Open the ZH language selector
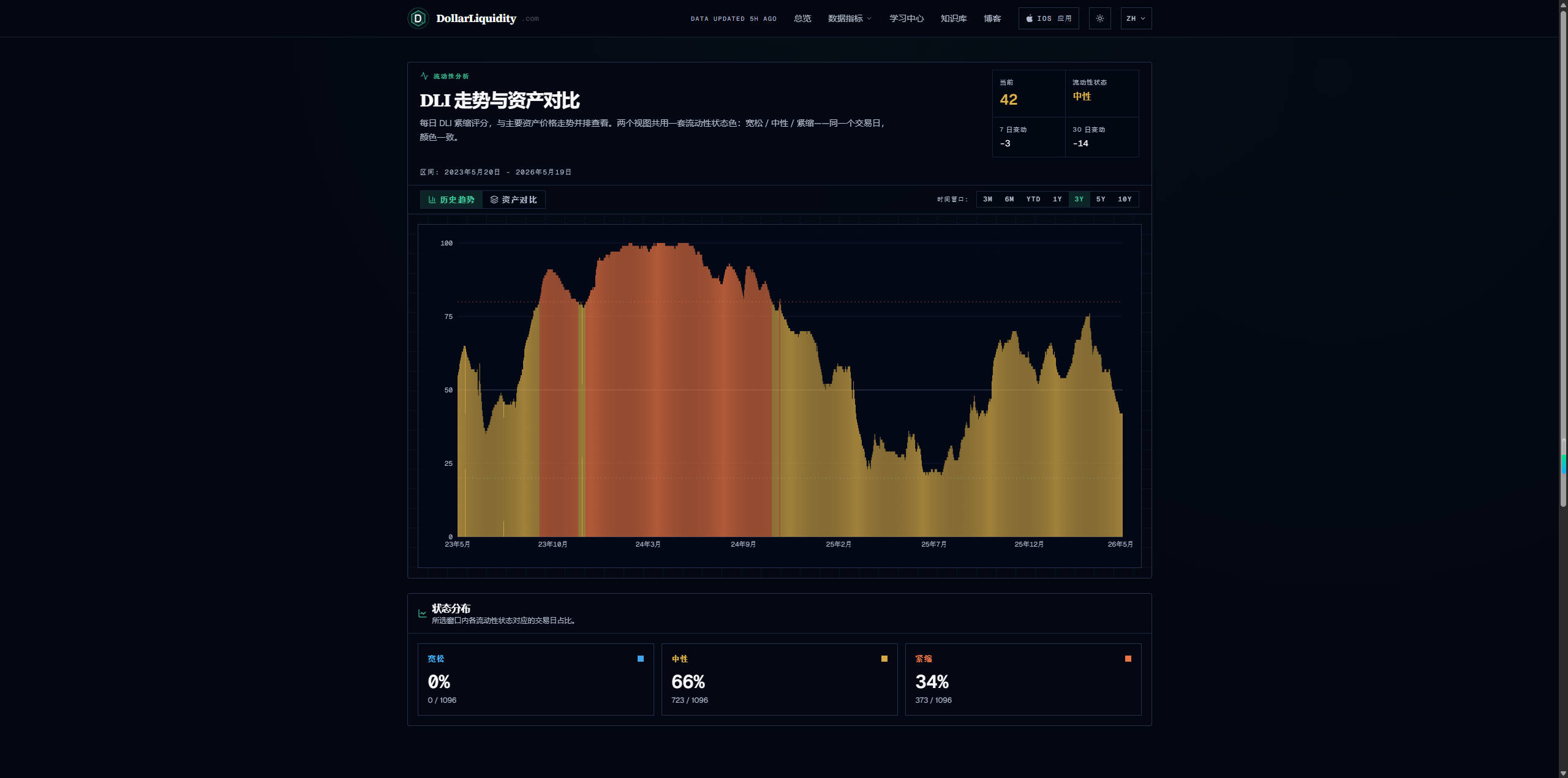 coord(1136,18)
